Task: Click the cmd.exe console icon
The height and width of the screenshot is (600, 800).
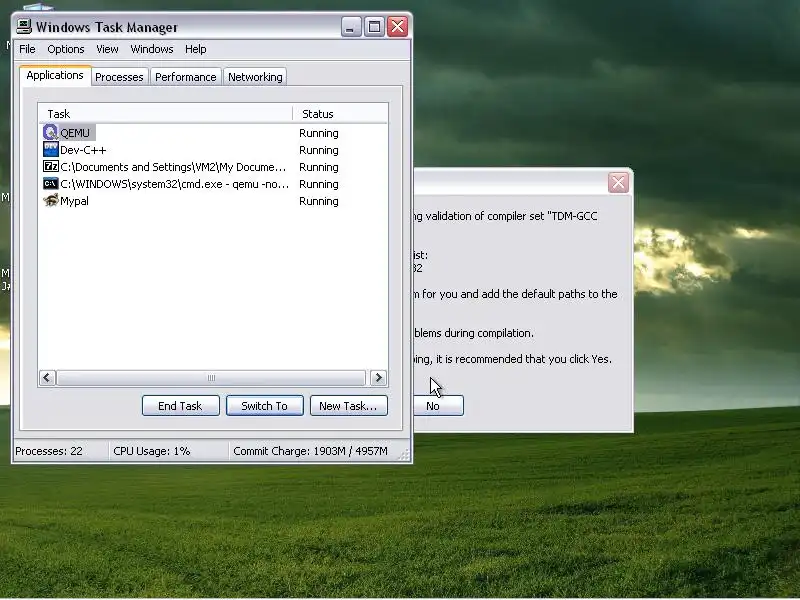Action: [51, 184]
